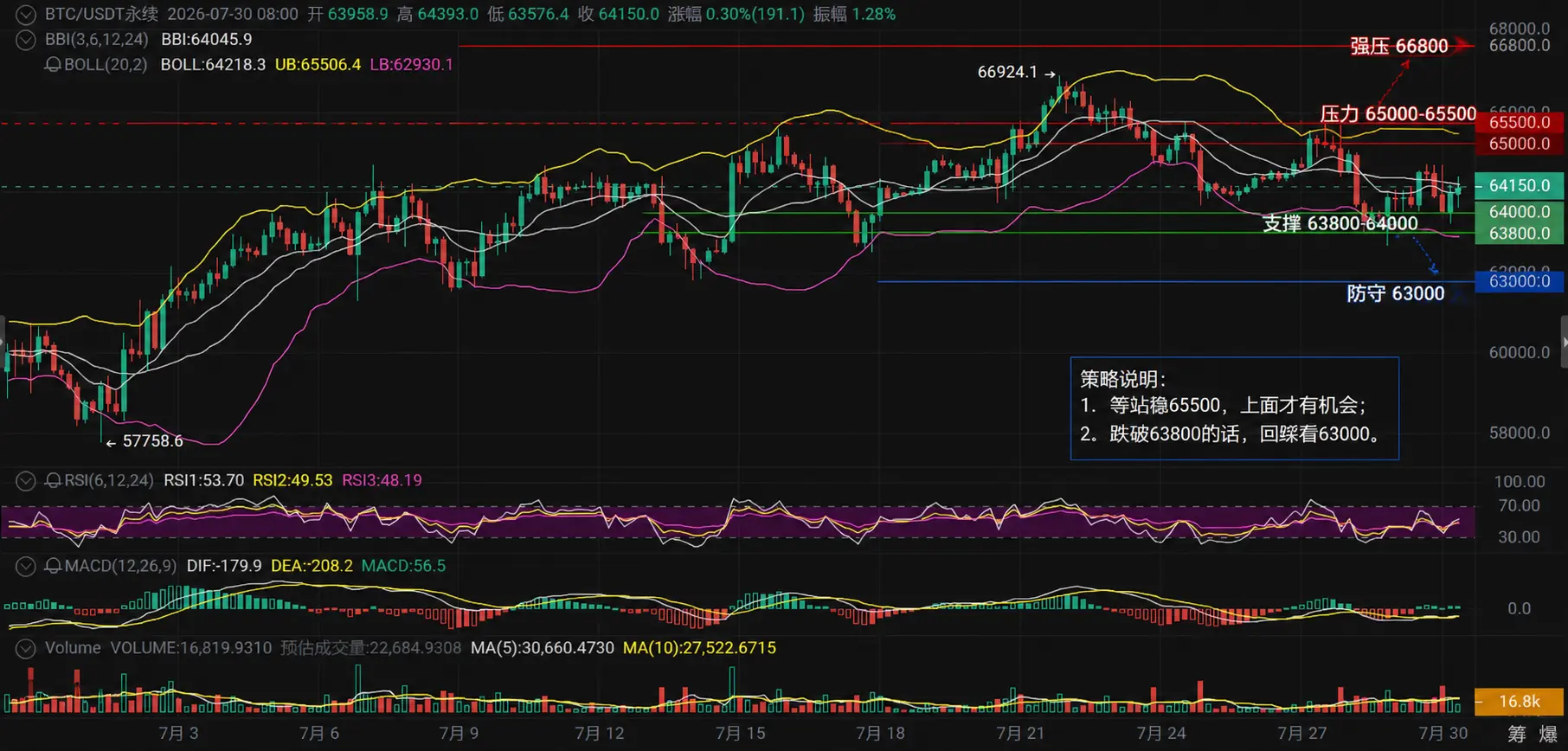The width and height of the screenshot is (1568, 751).
Task: Click the BOLL alert bell icon
Action: pyautogui.click(x=53, y=65)
